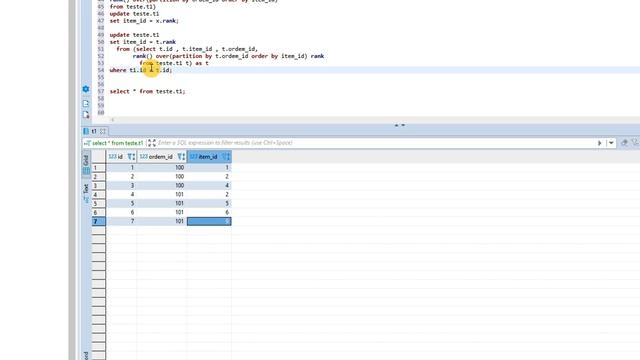
Task: Select row header 7 in the grid
Action: [x=98, y=221]
